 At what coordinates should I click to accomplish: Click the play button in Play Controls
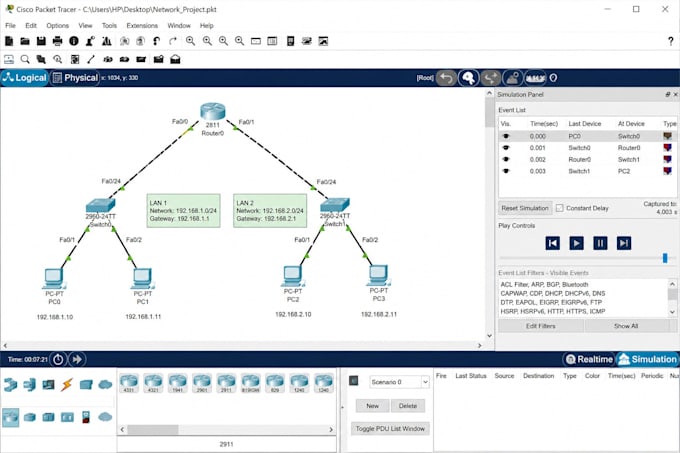576,243
